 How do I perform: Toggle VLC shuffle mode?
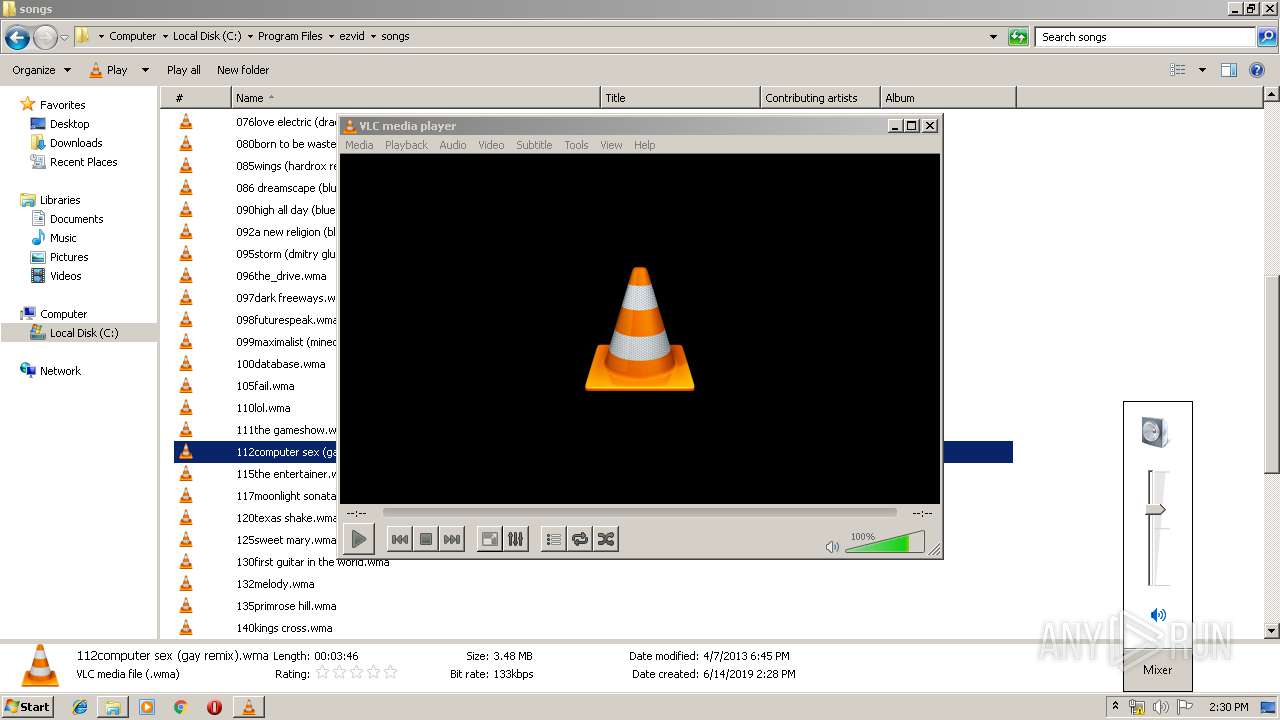click(606, 539)
